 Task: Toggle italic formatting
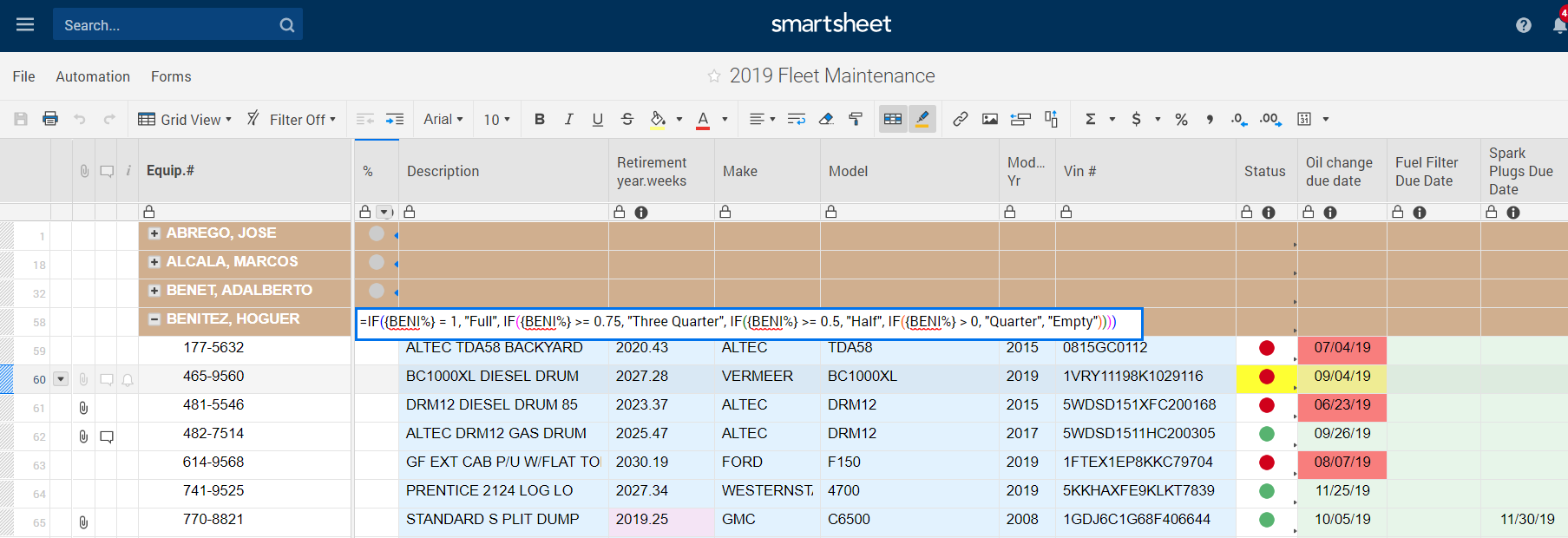pos(568,119)
